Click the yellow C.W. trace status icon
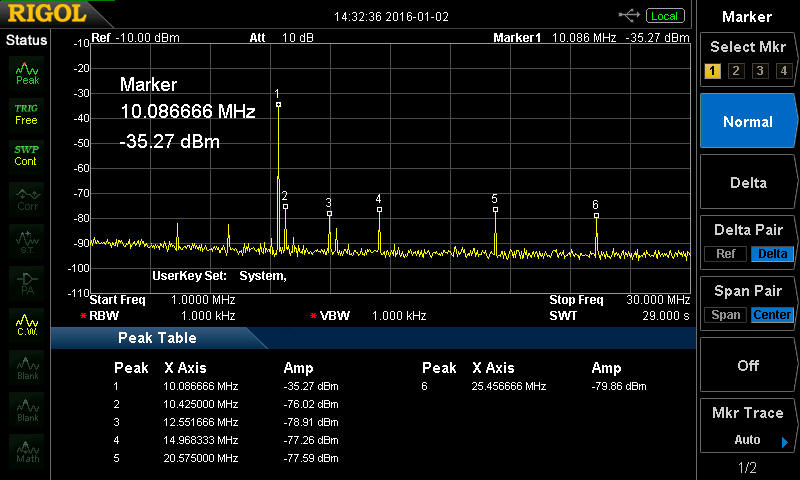The image size is (800, 480). coord(27,324)
